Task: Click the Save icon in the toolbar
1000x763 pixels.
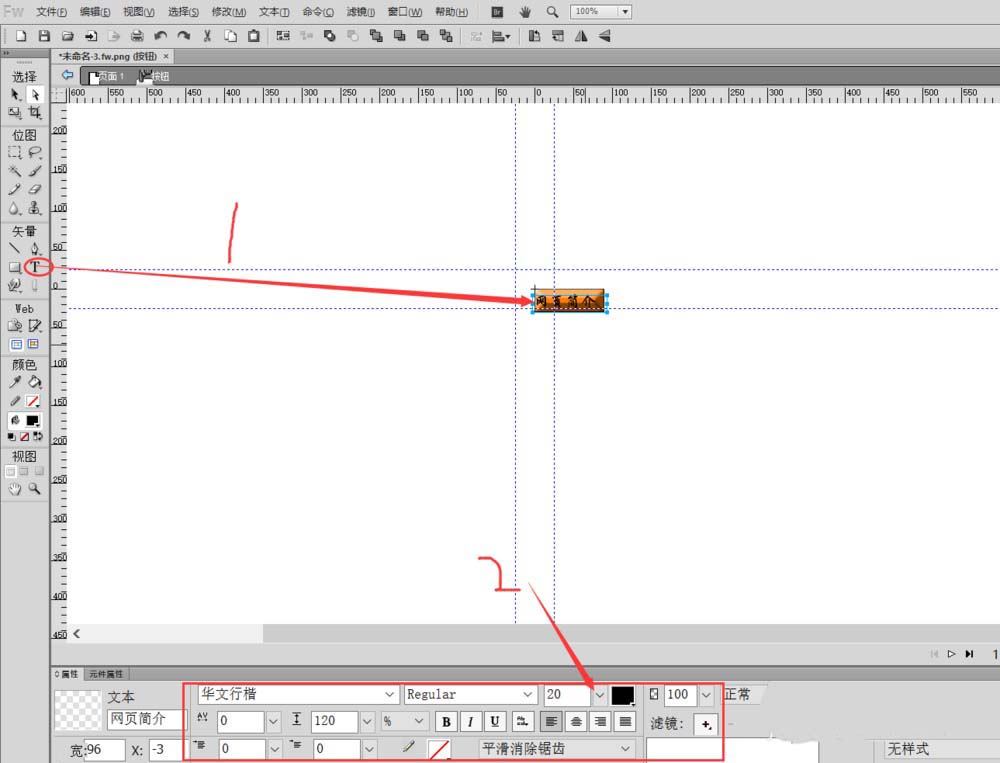Action: [44, 36]
